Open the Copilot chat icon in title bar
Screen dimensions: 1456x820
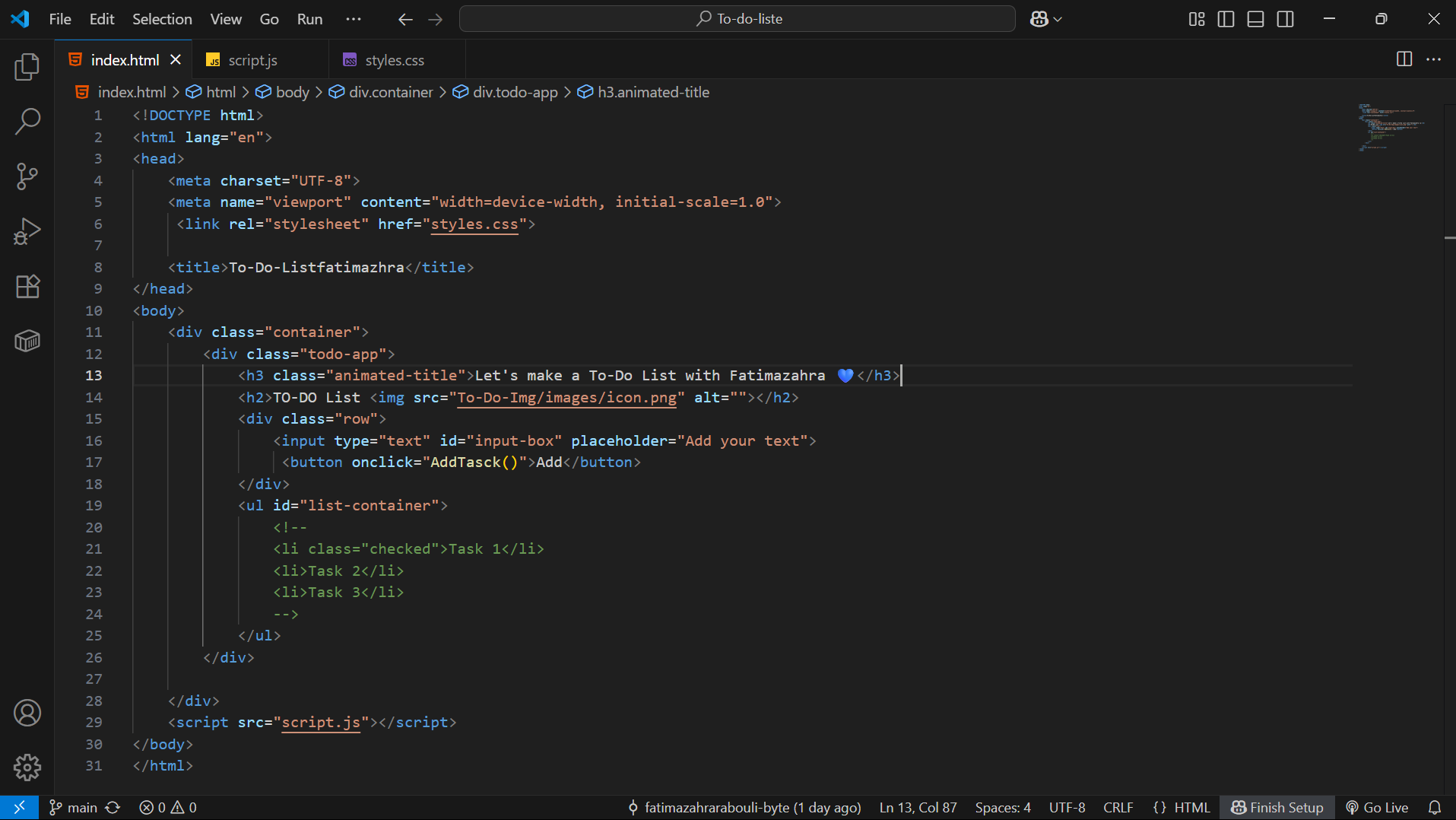1039,19
